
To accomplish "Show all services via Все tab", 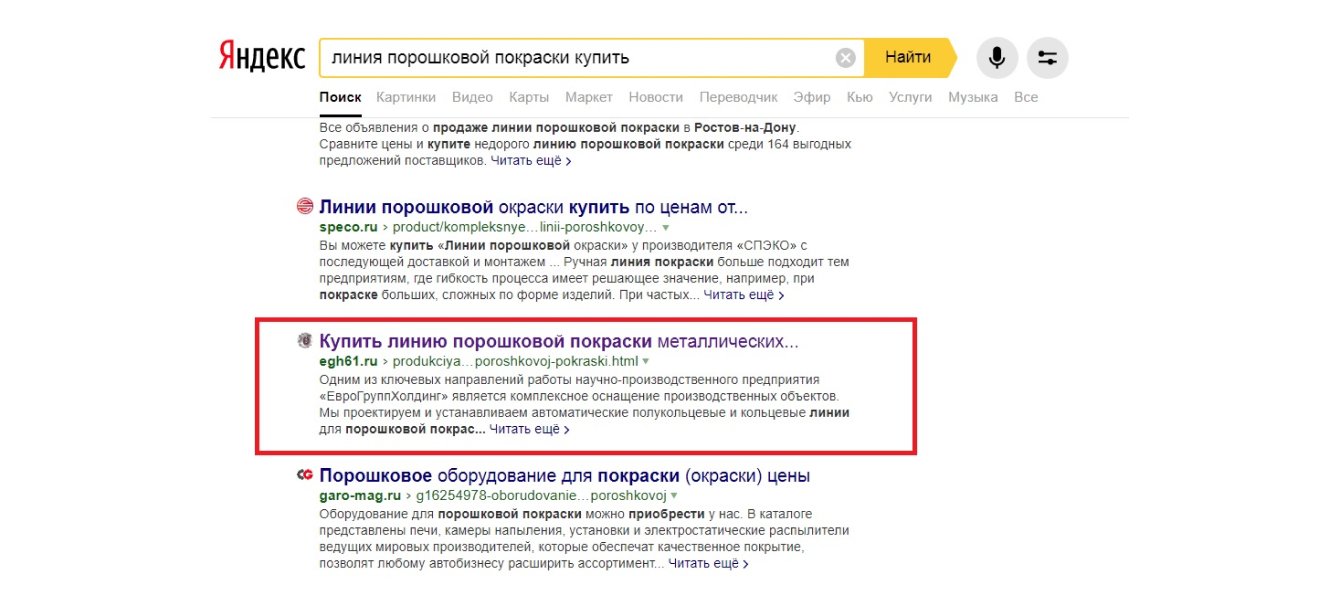I will coord(1026,97).
